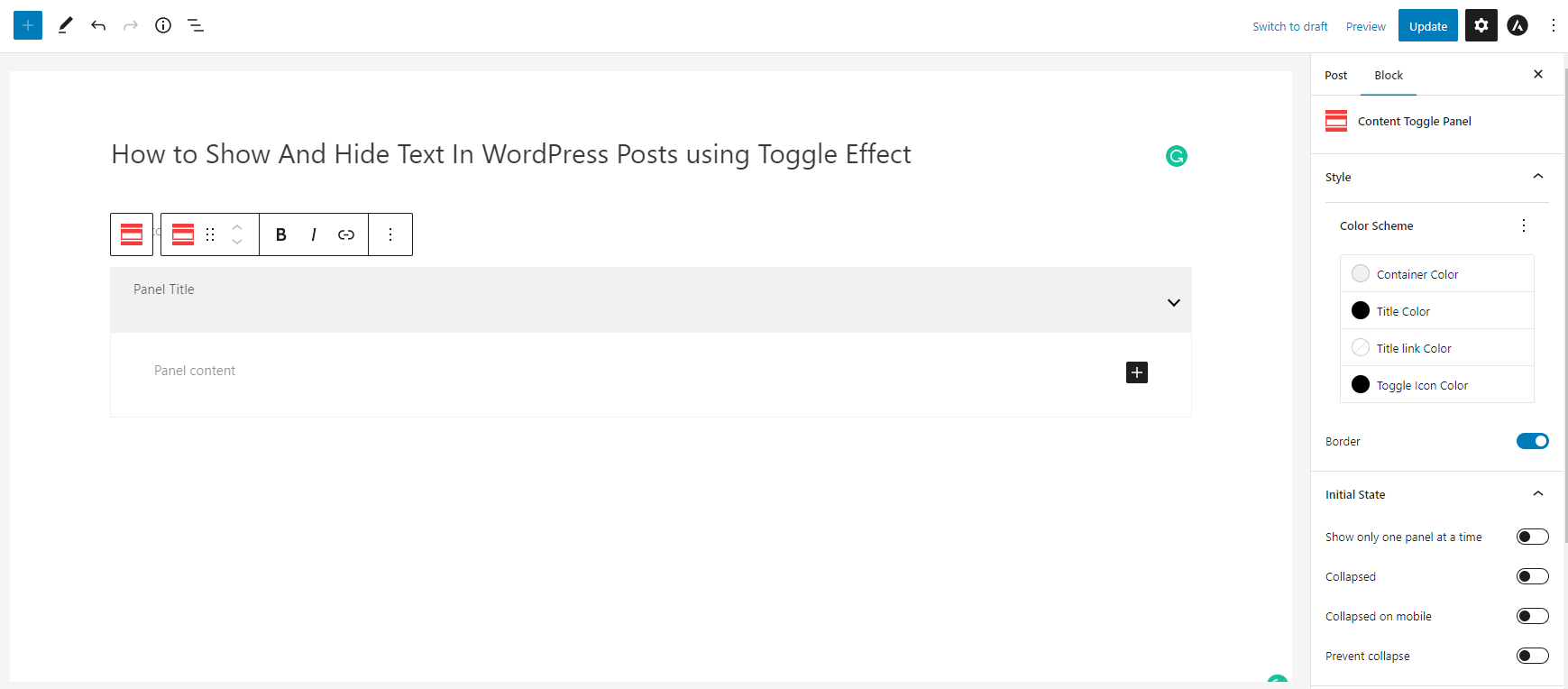Viewport: 1568px width, 689px height.
Task: Enable Show only one panel at a time
Action: pyautogui.click(x=1532, y=536)
